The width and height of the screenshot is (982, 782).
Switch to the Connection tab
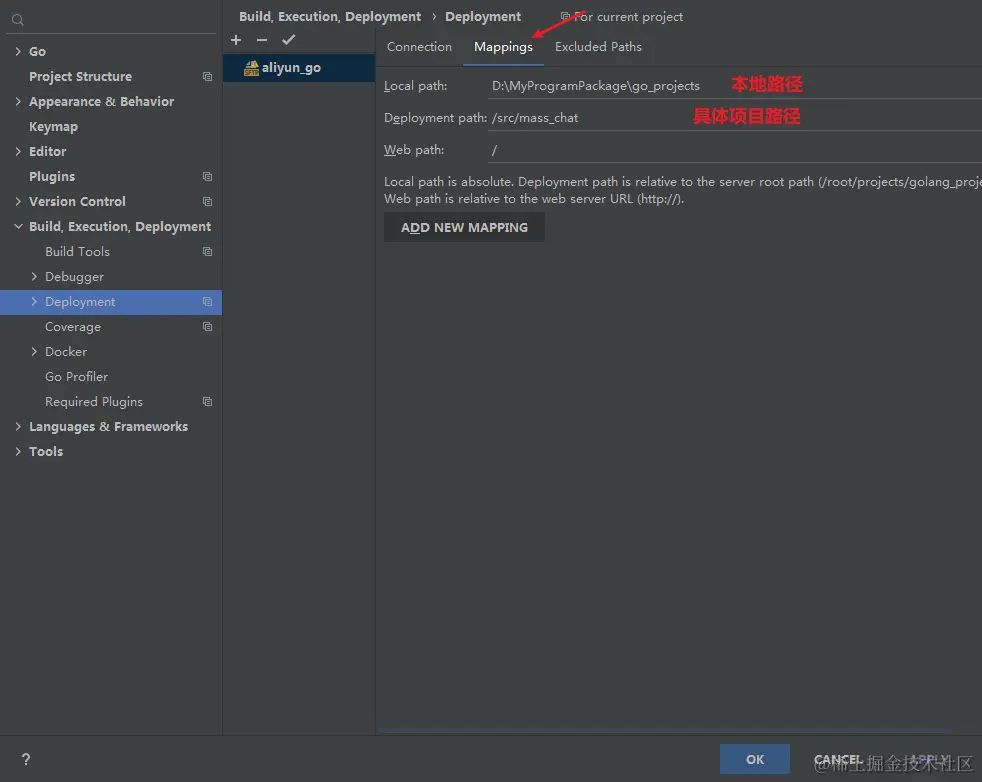419,47
